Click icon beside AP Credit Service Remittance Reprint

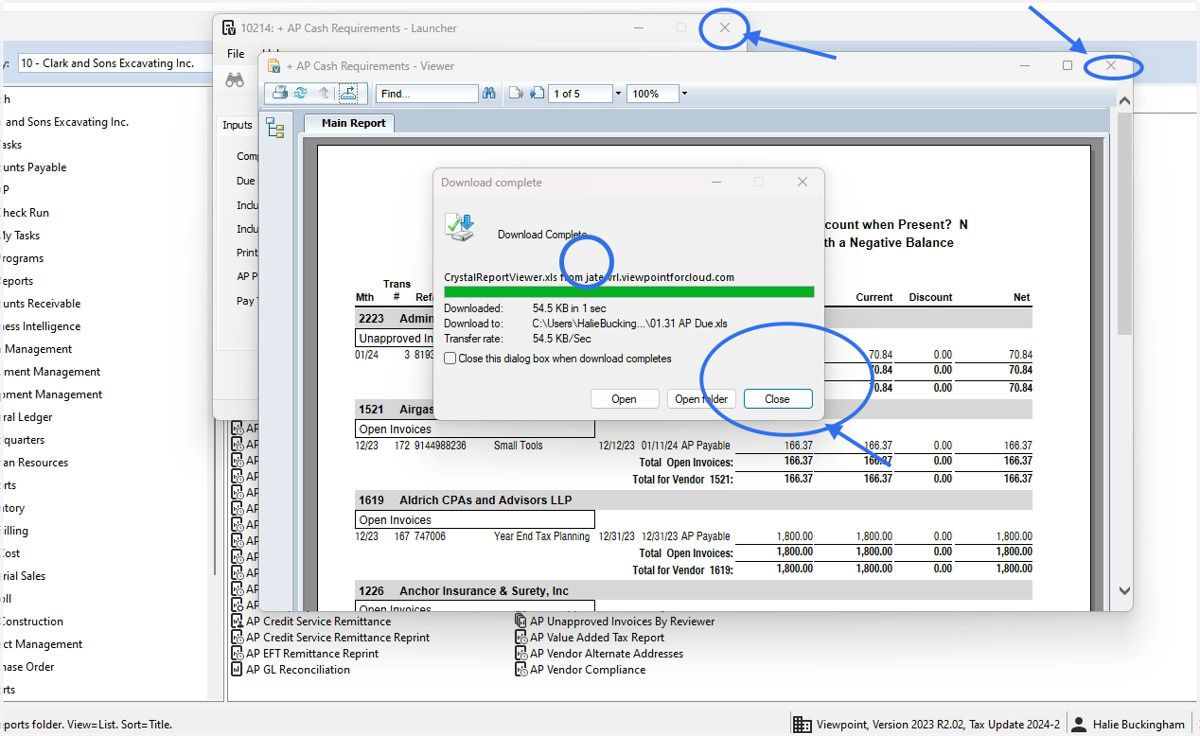click(238, 637)
